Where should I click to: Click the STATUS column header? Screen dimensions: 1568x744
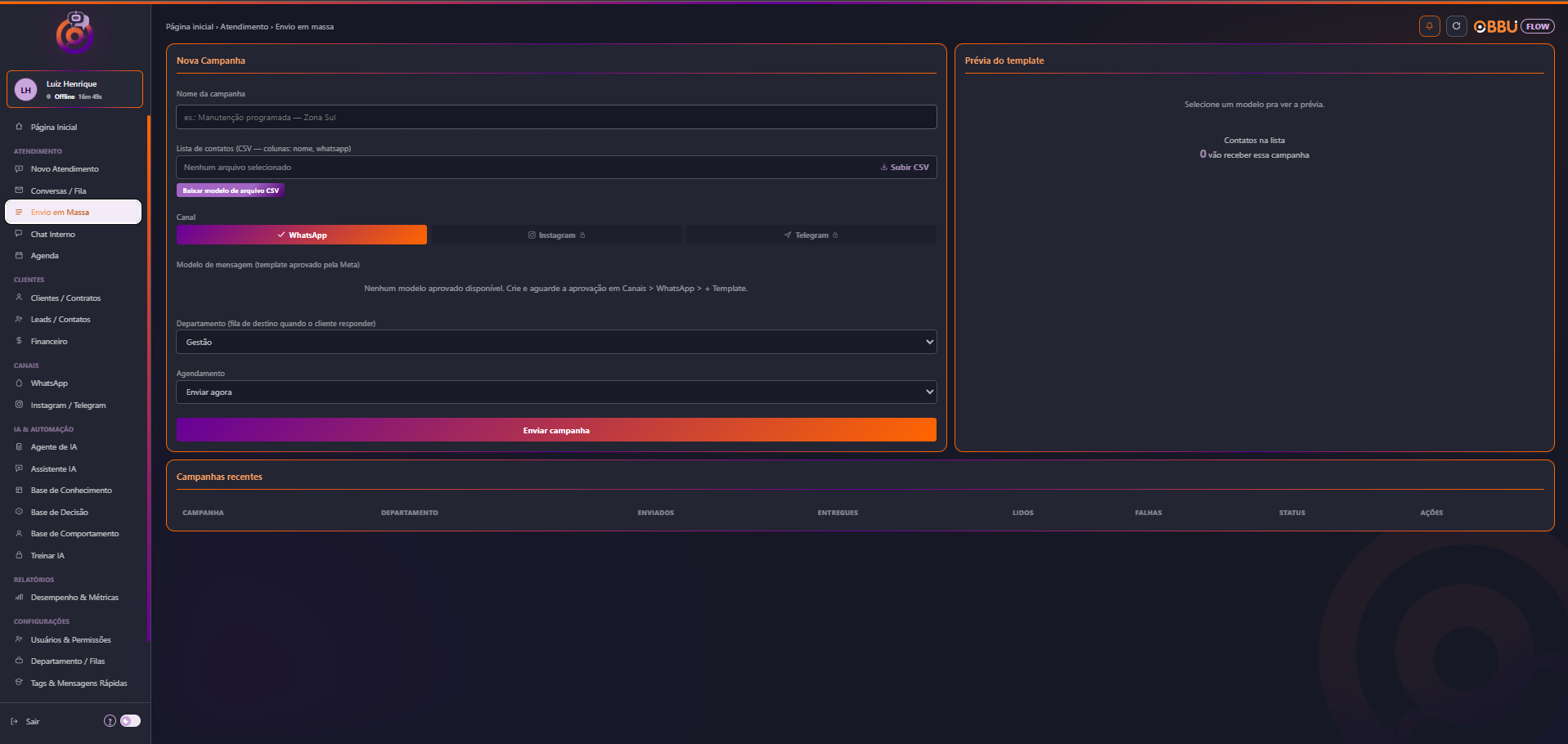(1292, 513)
